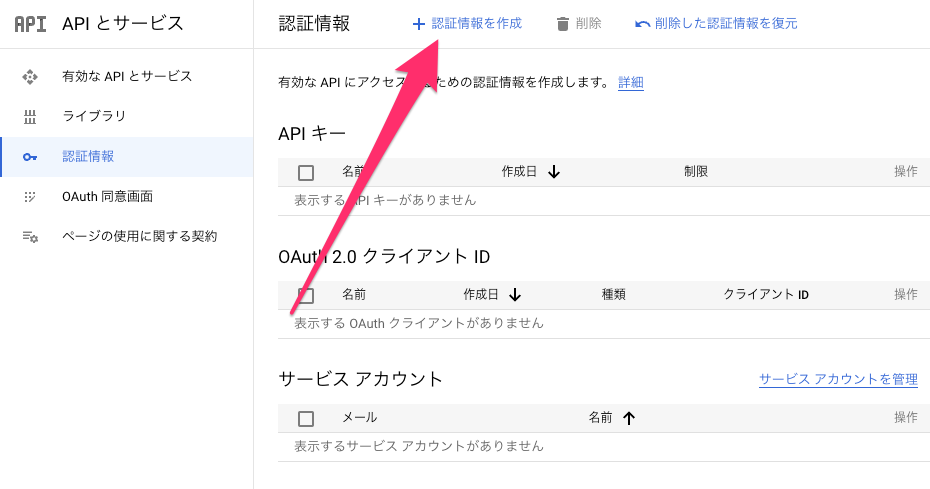Click the API キー section heading
930x489 pixels.
[312, 134]
